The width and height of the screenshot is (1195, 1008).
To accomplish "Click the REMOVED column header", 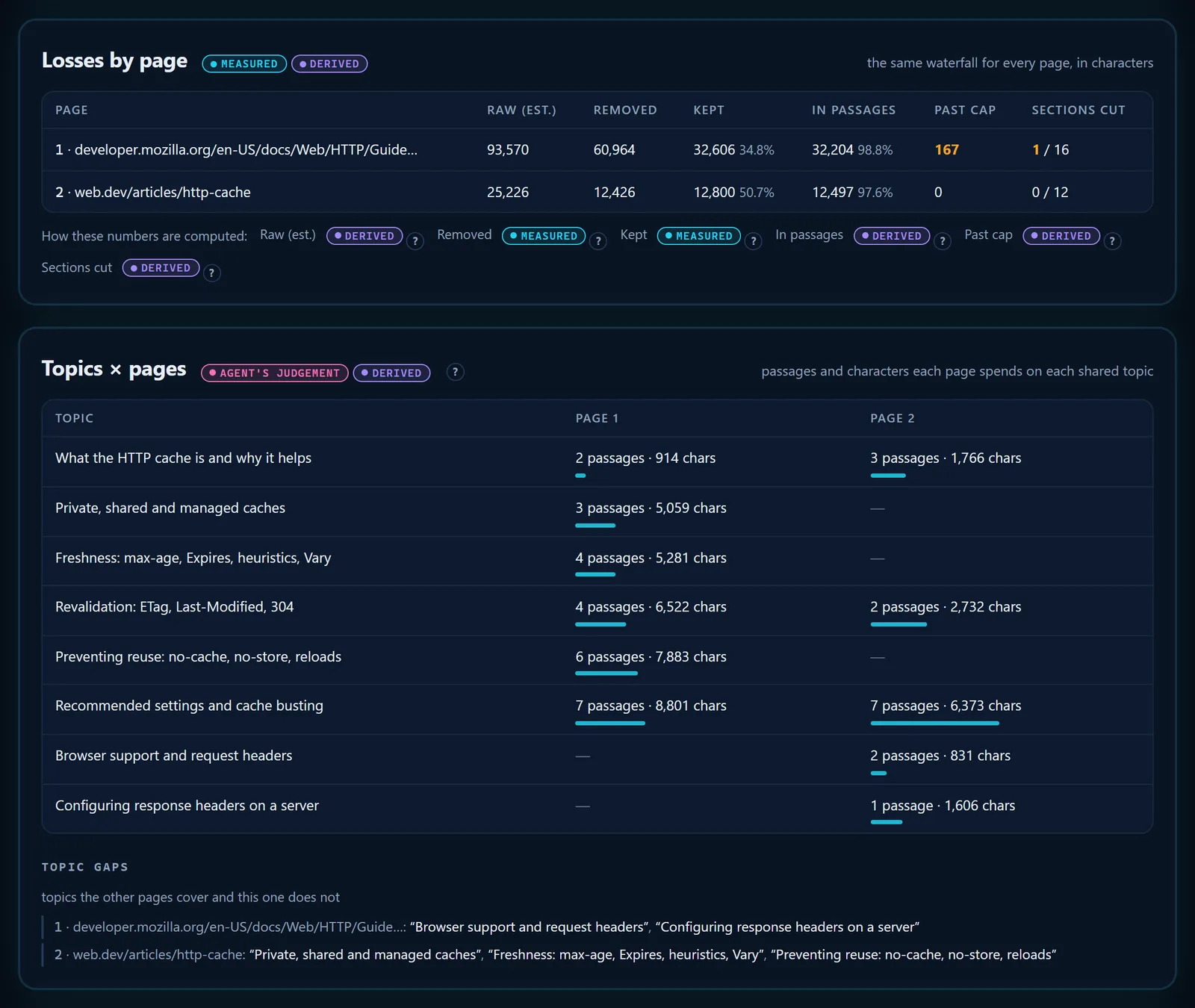I will (x=625, y=110).
